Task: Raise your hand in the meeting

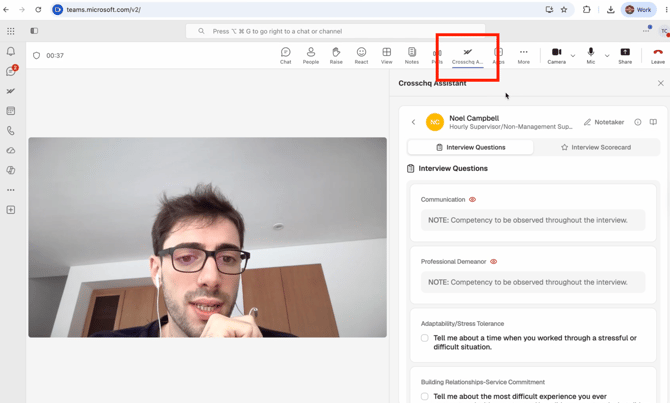Action: pos(336,56)
